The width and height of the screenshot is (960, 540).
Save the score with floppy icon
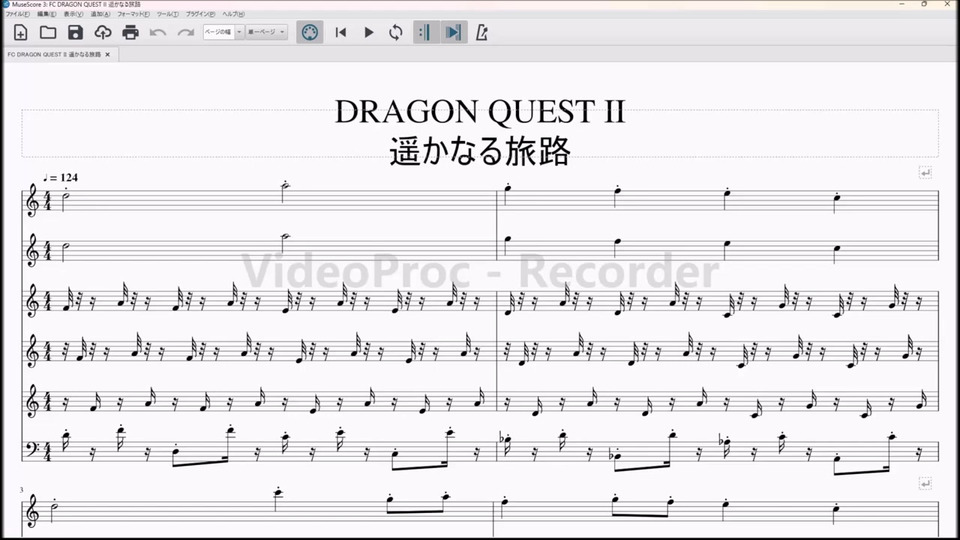click(75, 32)
